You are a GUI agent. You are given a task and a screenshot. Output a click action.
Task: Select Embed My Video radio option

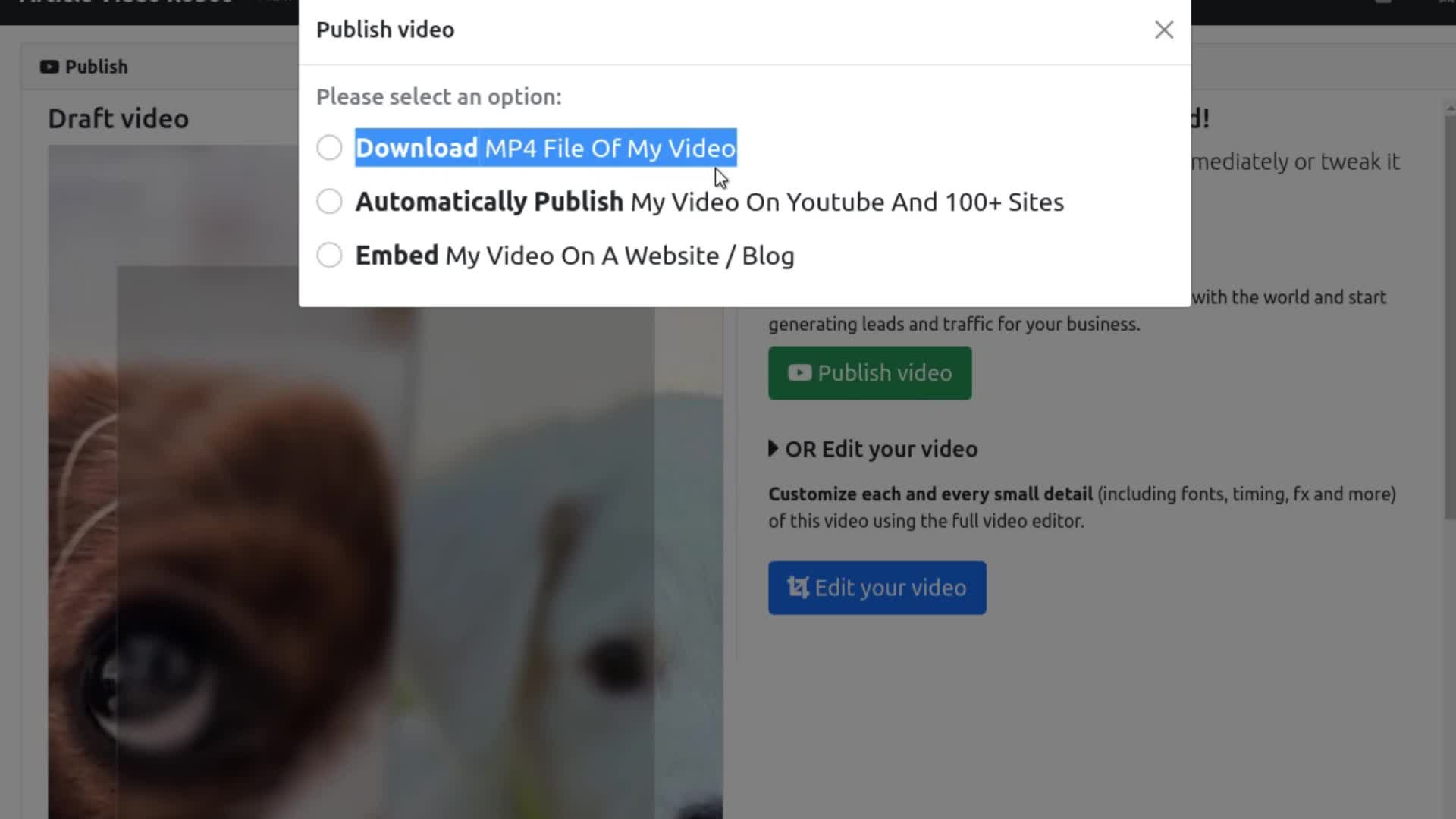coord(329,256)
